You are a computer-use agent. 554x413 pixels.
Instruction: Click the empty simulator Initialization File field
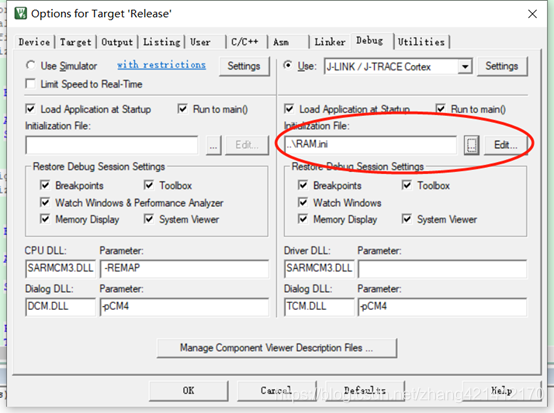112,145
